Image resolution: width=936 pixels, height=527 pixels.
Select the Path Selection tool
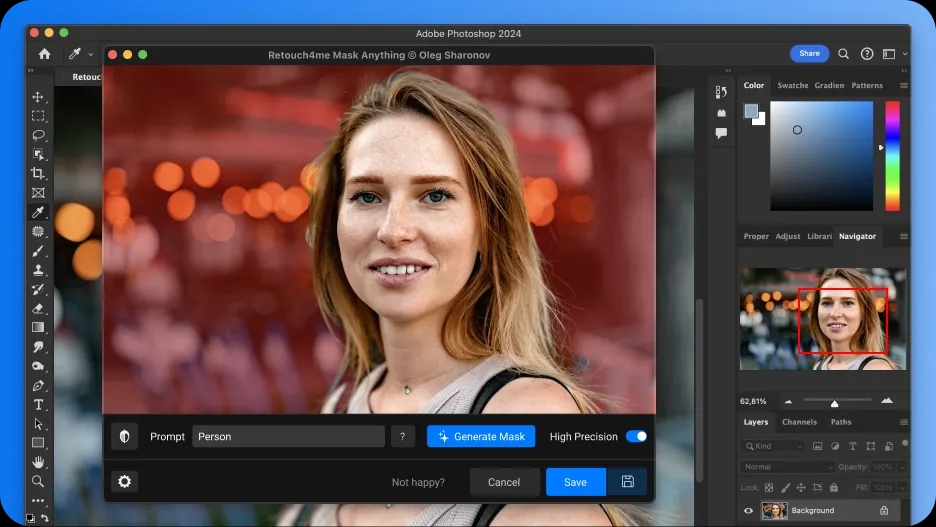(38, 424)
